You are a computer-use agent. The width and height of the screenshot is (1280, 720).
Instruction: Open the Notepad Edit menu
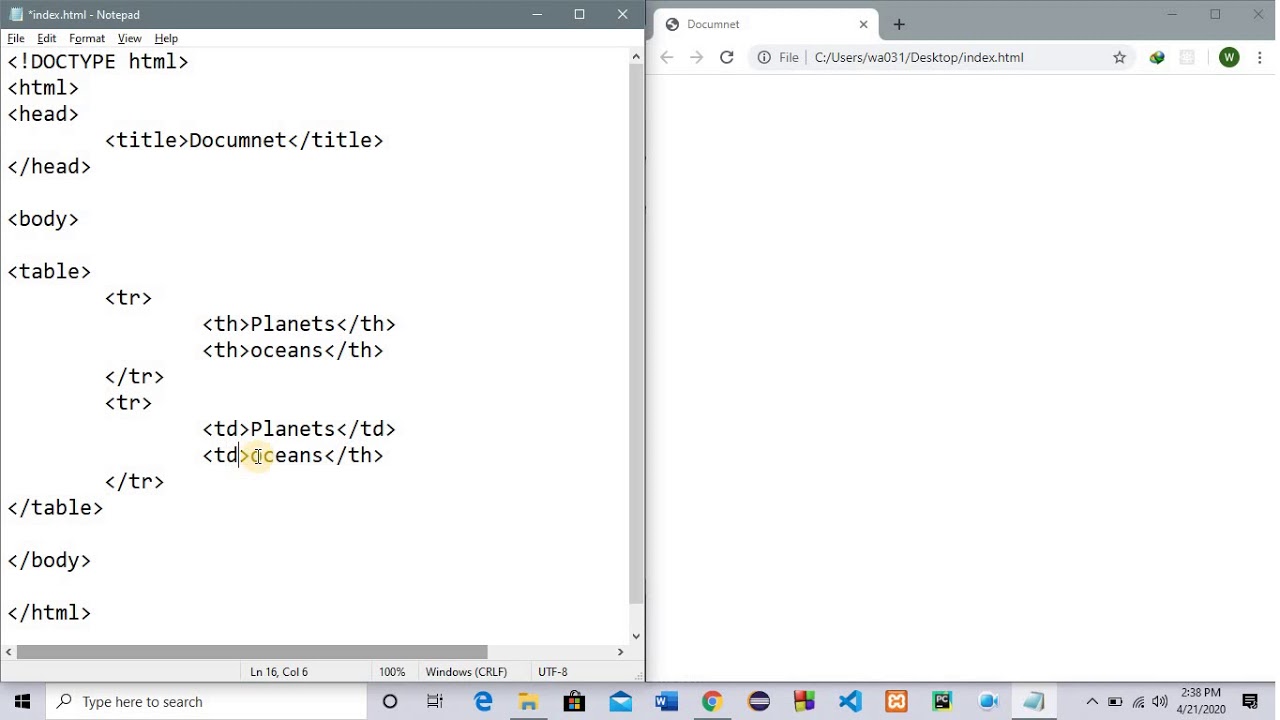[x=47, y=38]
